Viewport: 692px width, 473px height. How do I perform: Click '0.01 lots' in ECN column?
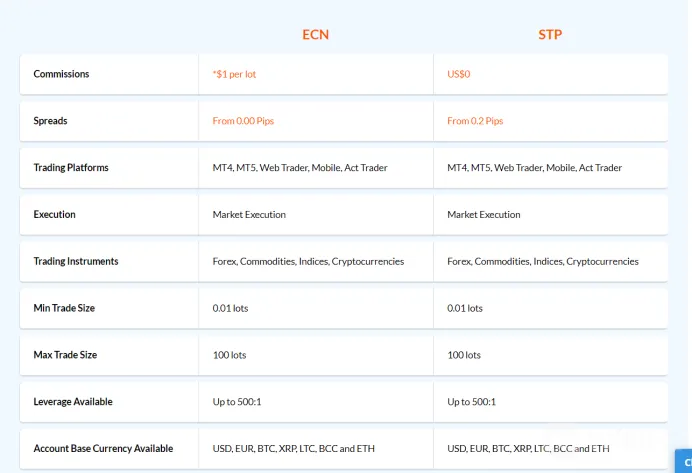click(230, 308)
